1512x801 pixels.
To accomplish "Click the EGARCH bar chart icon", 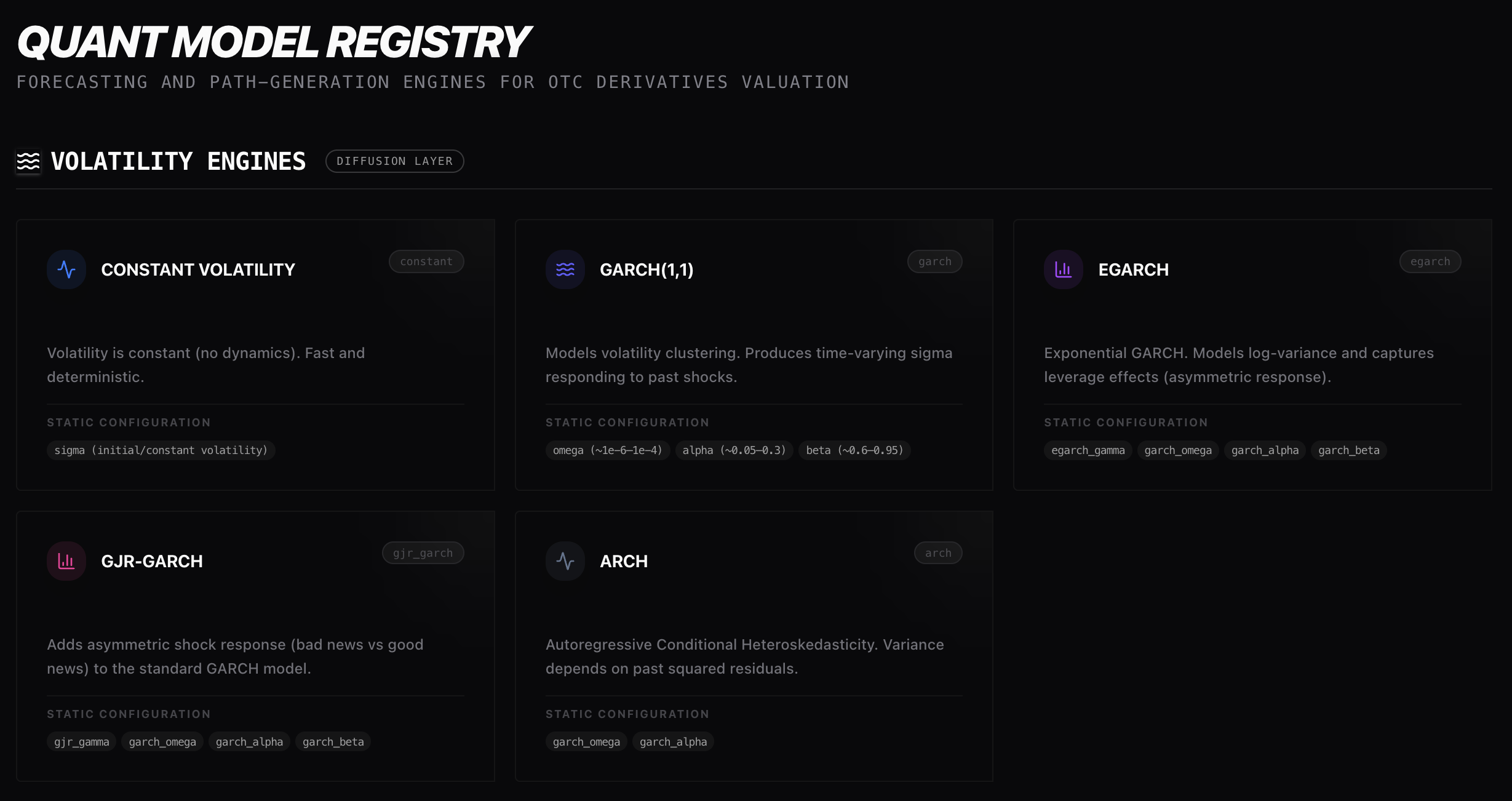I will click(x=1063, y=269).
